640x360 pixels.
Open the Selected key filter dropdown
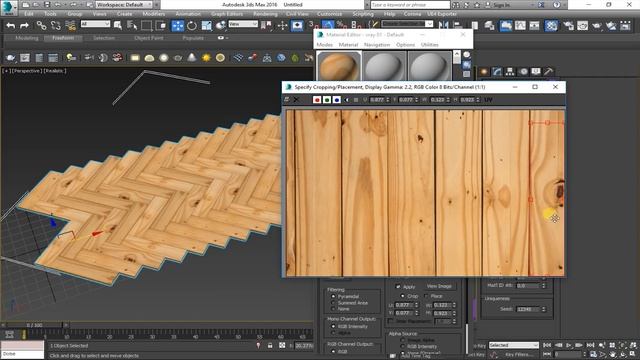coord(513,345)
